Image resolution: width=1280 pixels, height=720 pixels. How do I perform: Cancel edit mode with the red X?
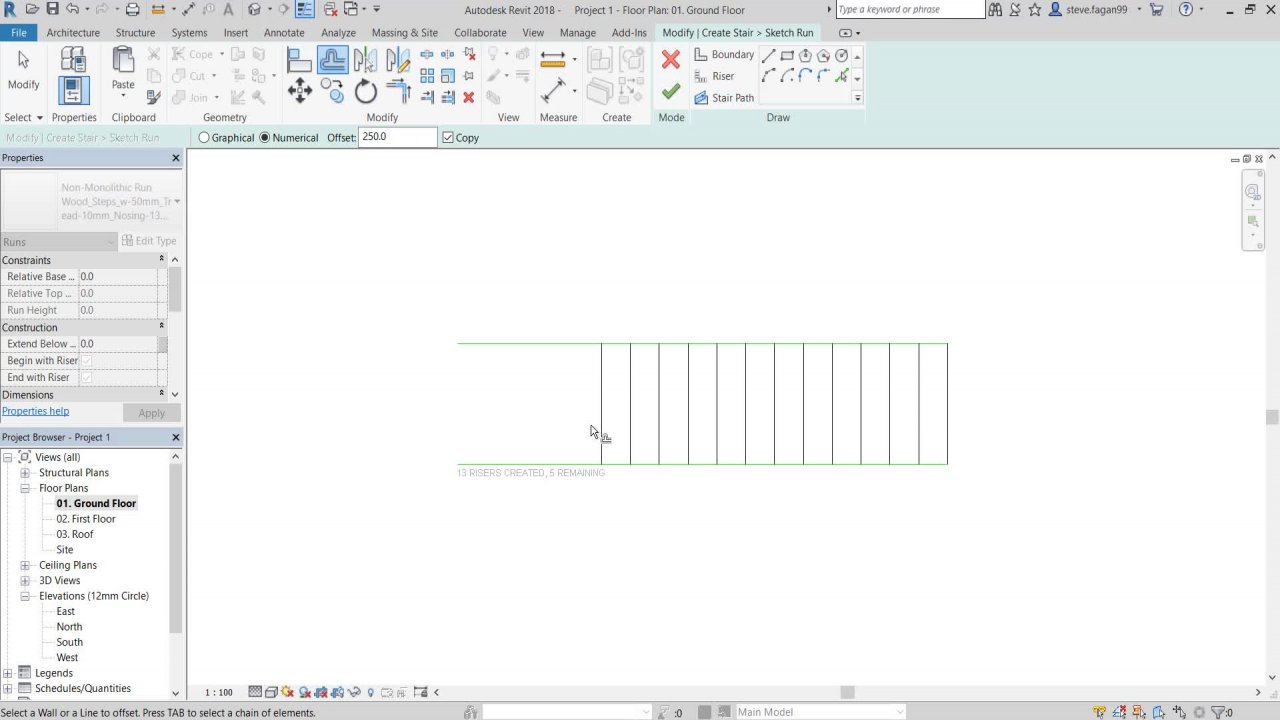click(x=671, y=60)
